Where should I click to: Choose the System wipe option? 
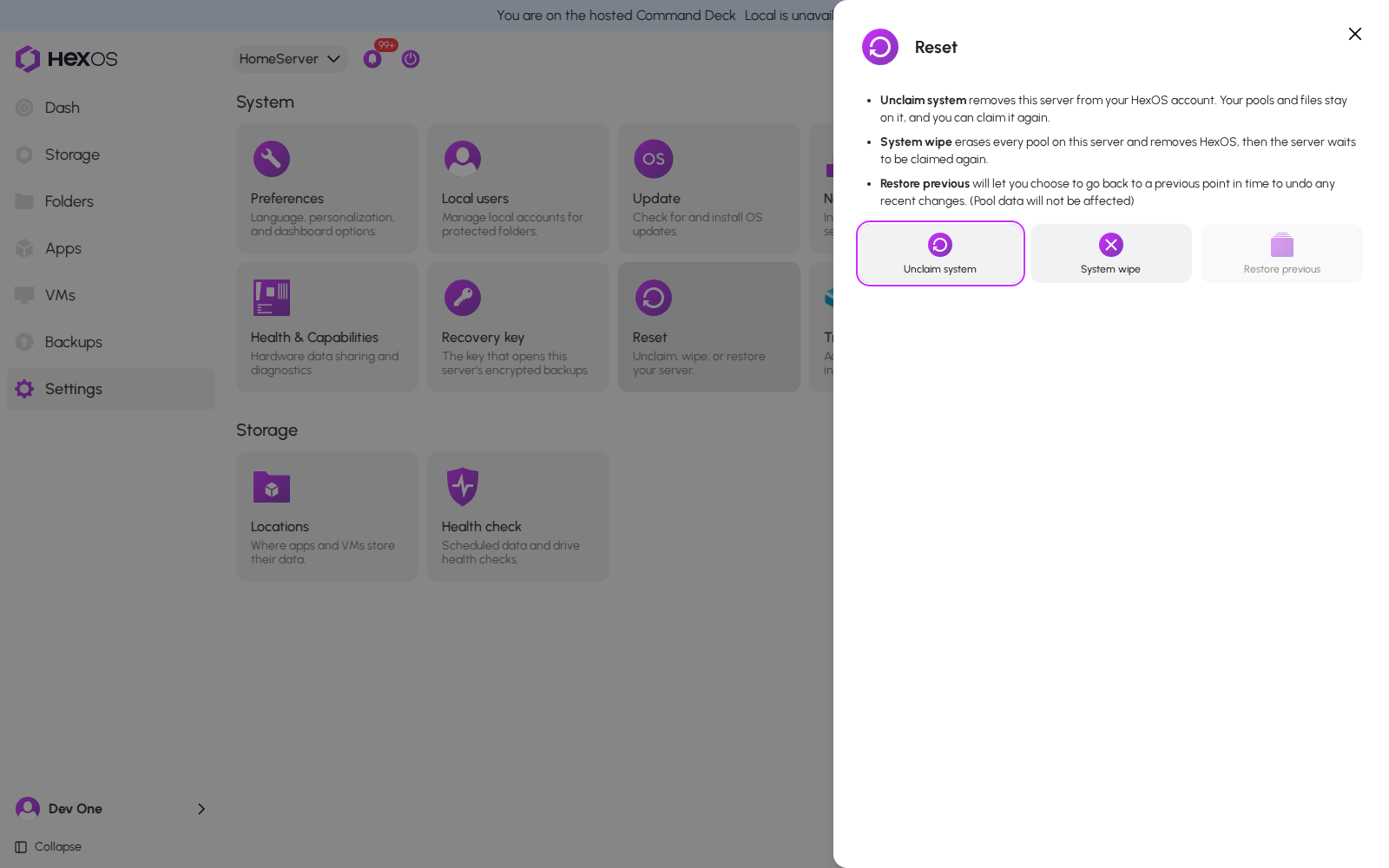point(1111,253)
